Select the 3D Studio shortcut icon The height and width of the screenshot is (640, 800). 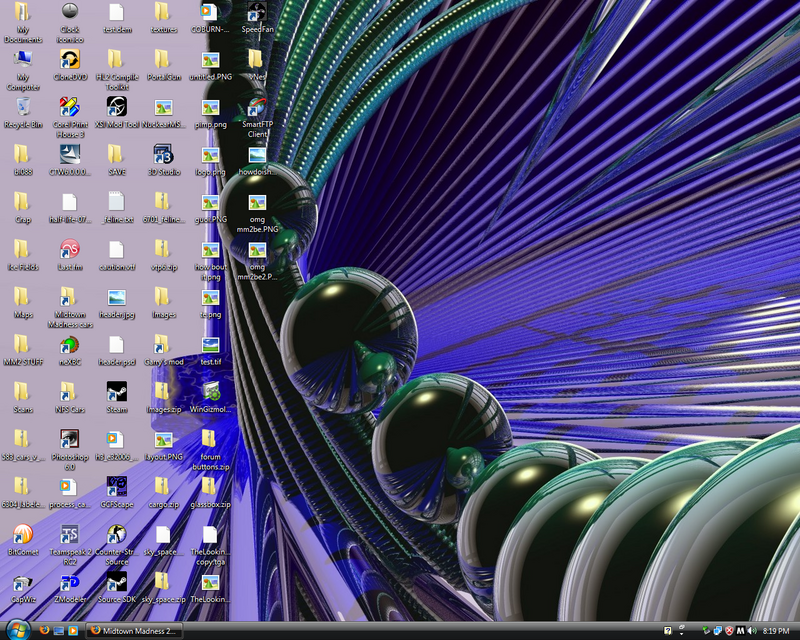click(x=163, y=155)
